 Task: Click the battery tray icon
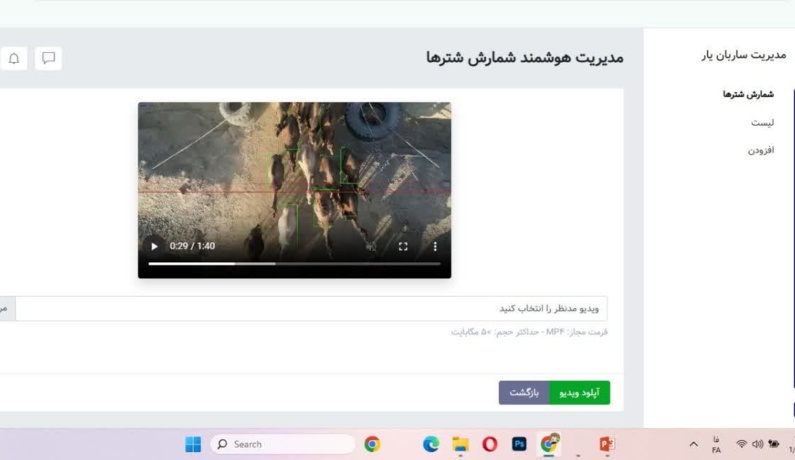coord(774,444)
